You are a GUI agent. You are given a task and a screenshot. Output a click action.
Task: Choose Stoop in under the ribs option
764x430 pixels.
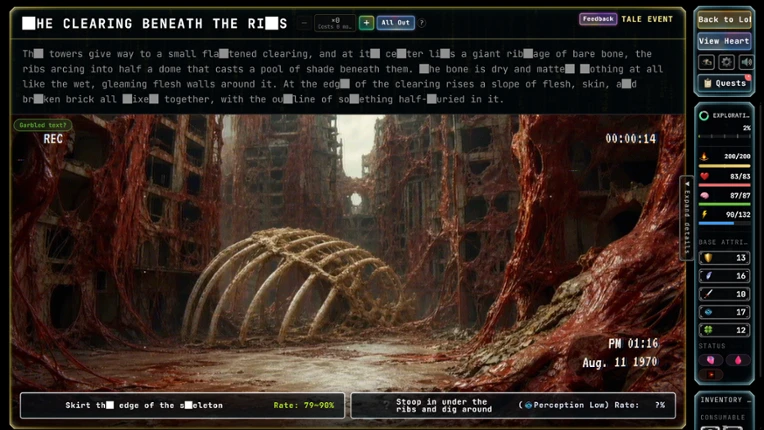513,405
